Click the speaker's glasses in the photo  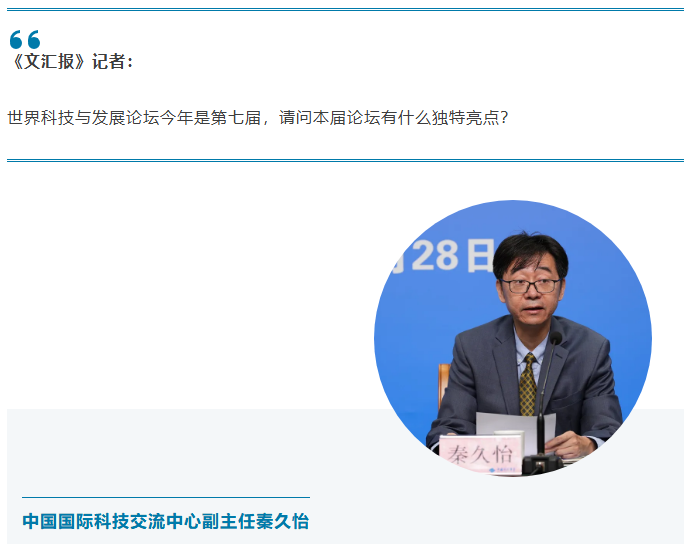pos(531,286)
